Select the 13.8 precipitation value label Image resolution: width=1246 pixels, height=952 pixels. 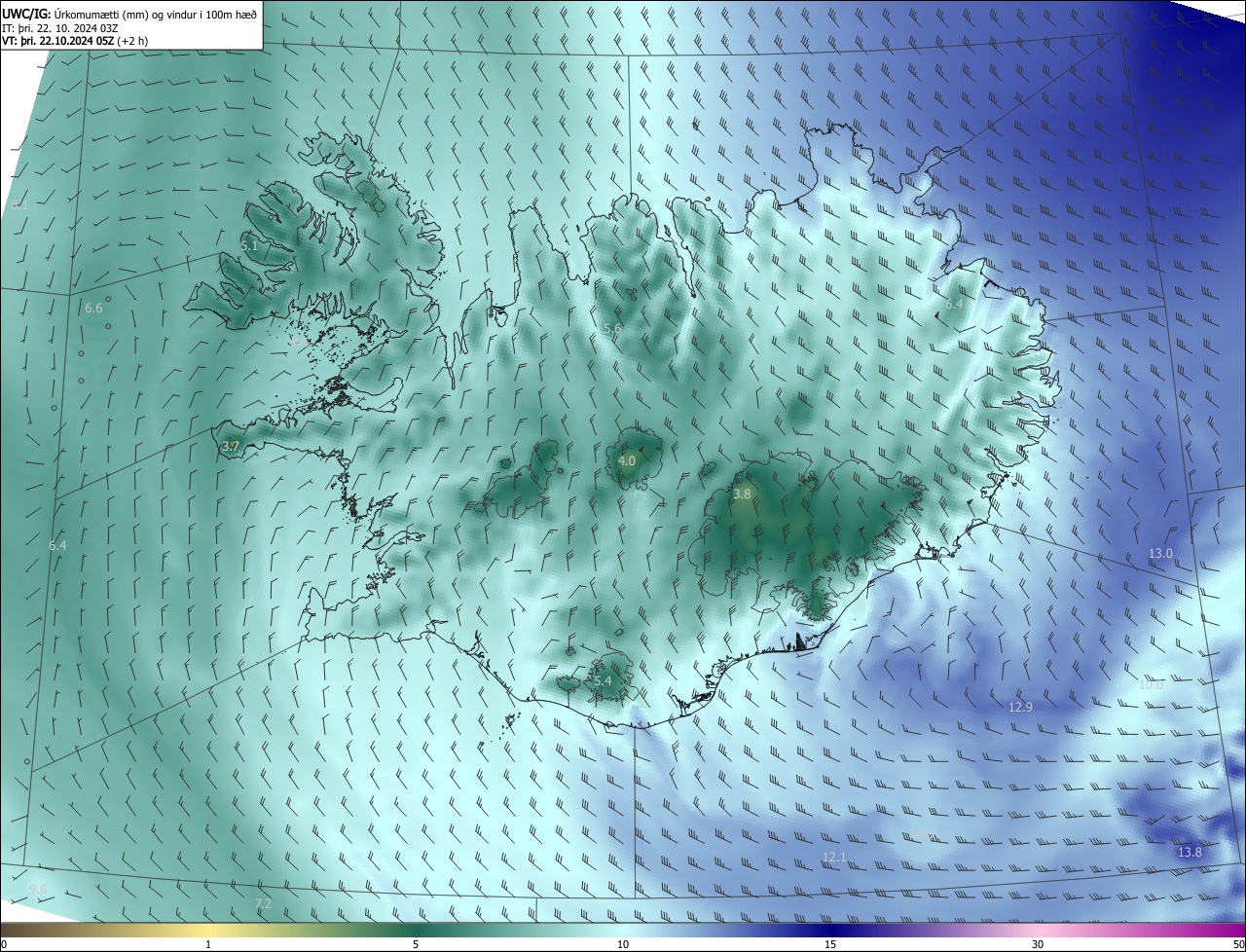1190,852
